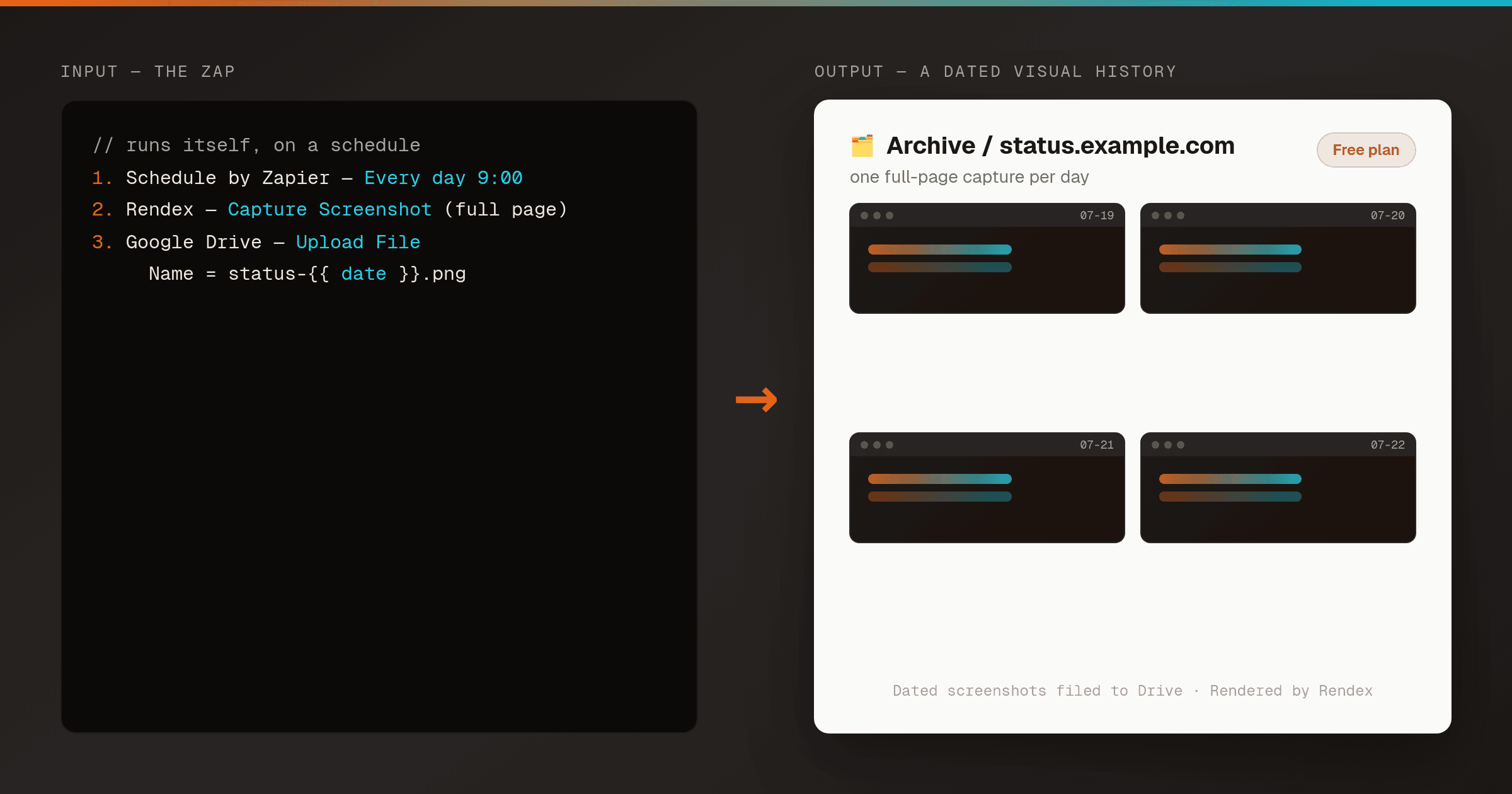This screenshot has width=1512, height=794.
Task: Click the 'Dated screenshots filed to Drive' footer
Action: [1038, 691]
